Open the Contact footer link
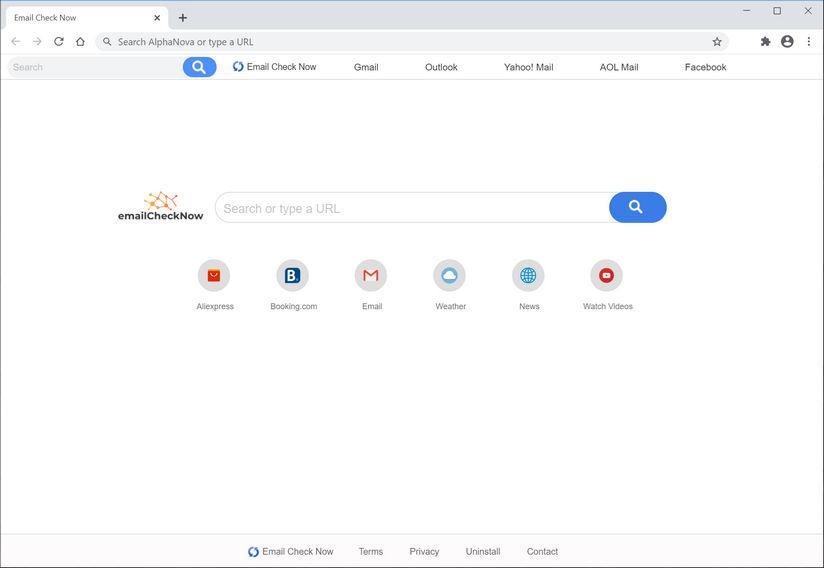 point(542,552)
